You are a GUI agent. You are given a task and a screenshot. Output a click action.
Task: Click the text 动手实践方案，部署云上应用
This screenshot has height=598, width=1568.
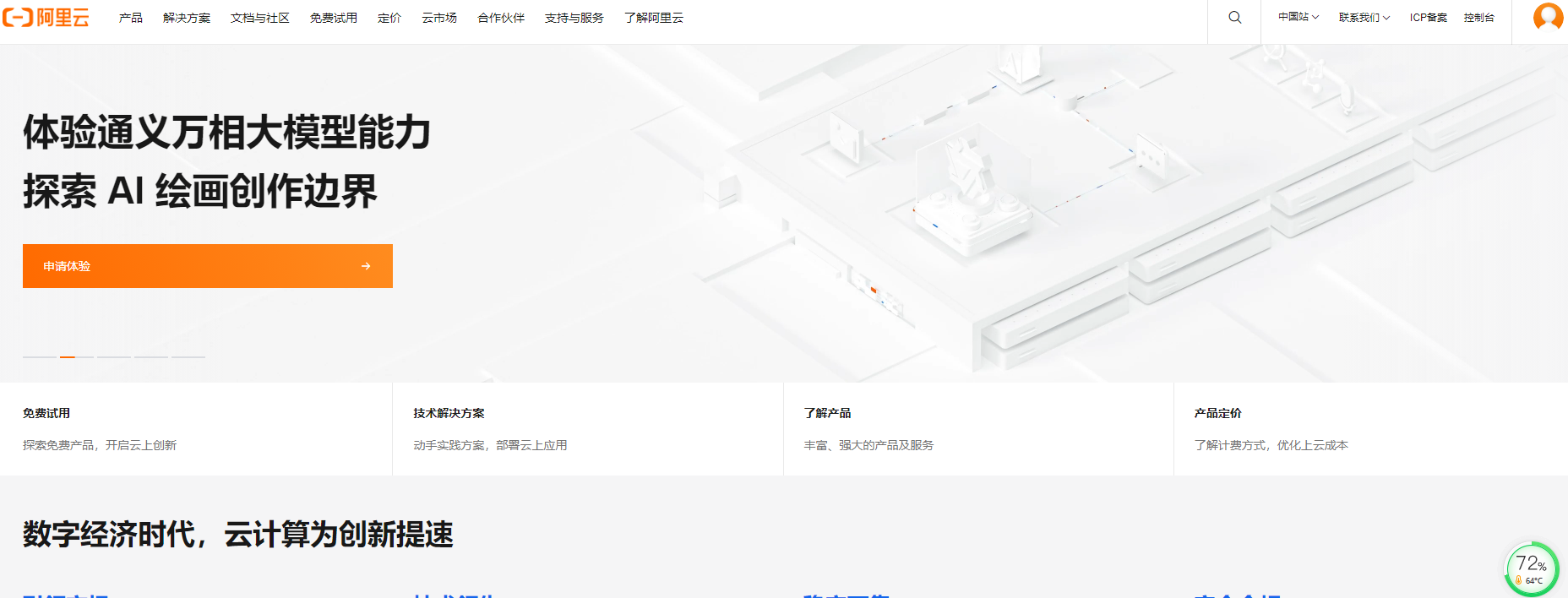pos(490,445)
